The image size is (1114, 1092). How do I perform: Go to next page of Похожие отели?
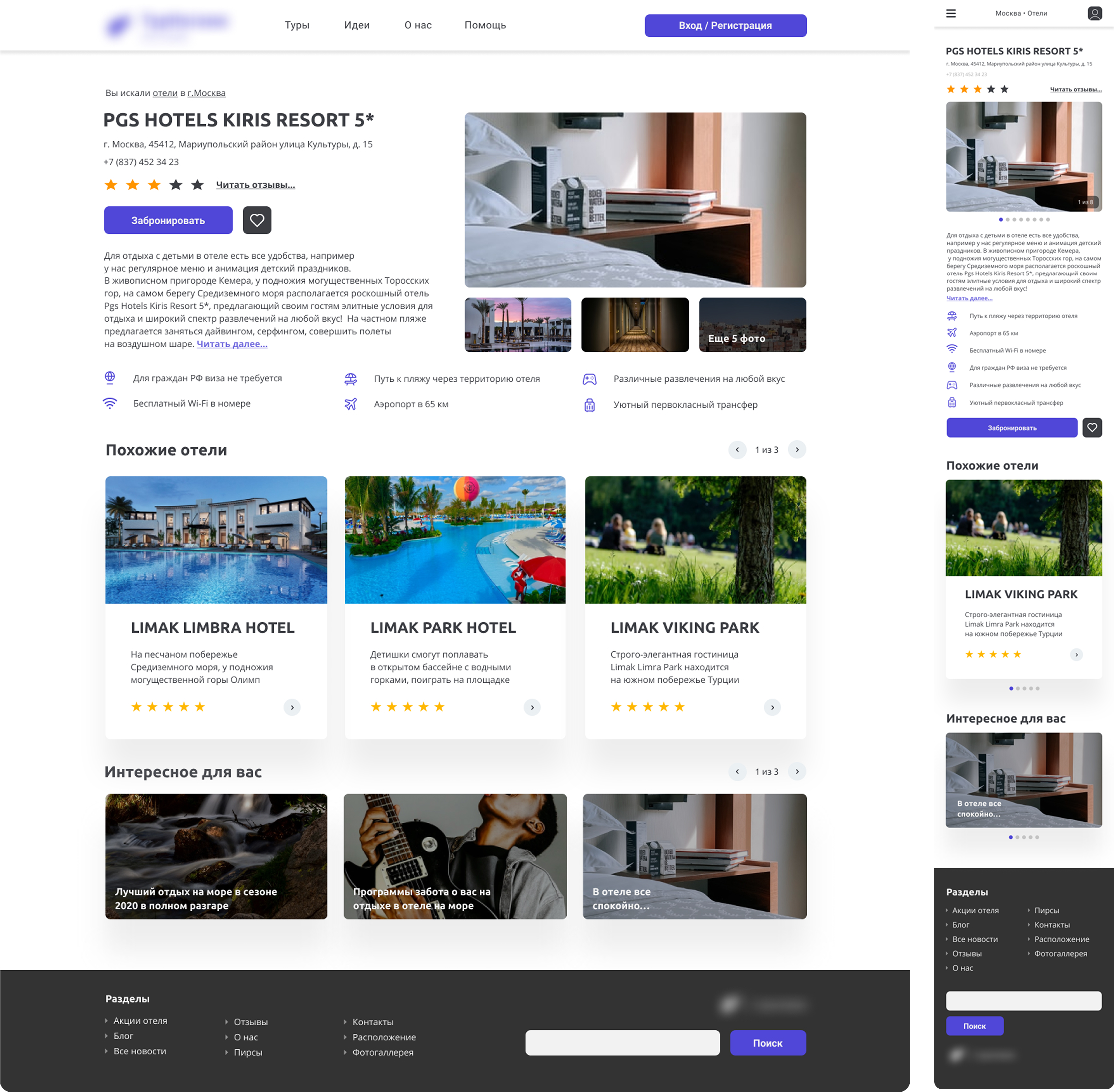(797, 450)
